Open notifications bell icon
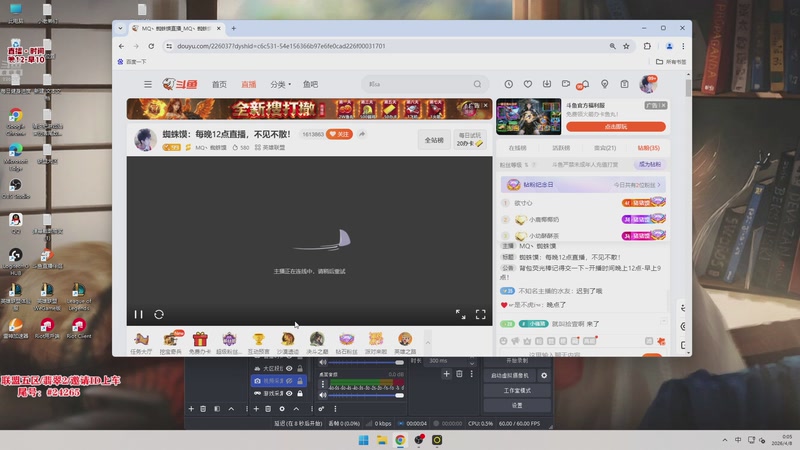This screenshot has height=450, width=800. pyautogui.click(x=585, y=84)
